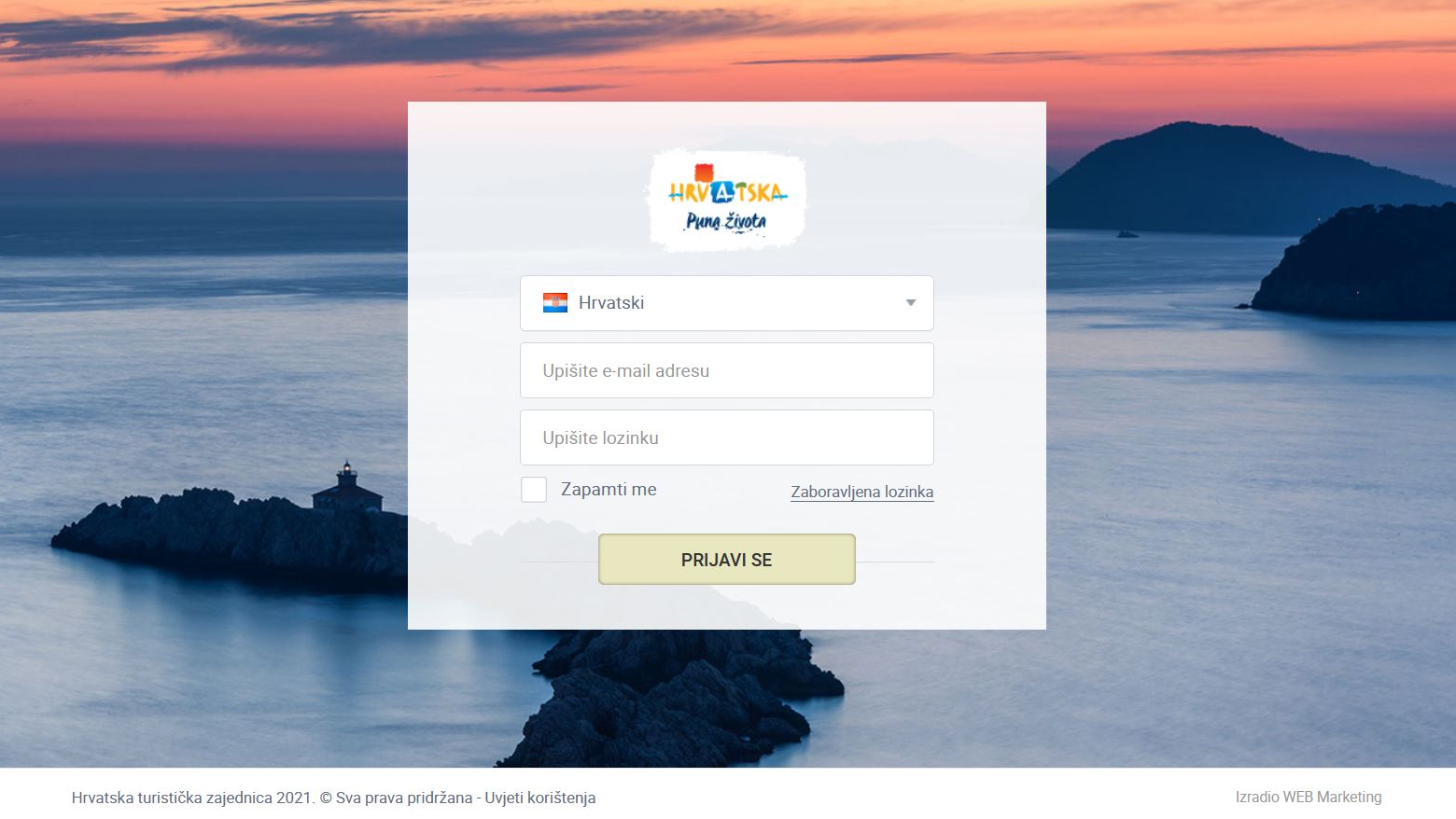Click the lighthouse in the background photo

point(347,487)
